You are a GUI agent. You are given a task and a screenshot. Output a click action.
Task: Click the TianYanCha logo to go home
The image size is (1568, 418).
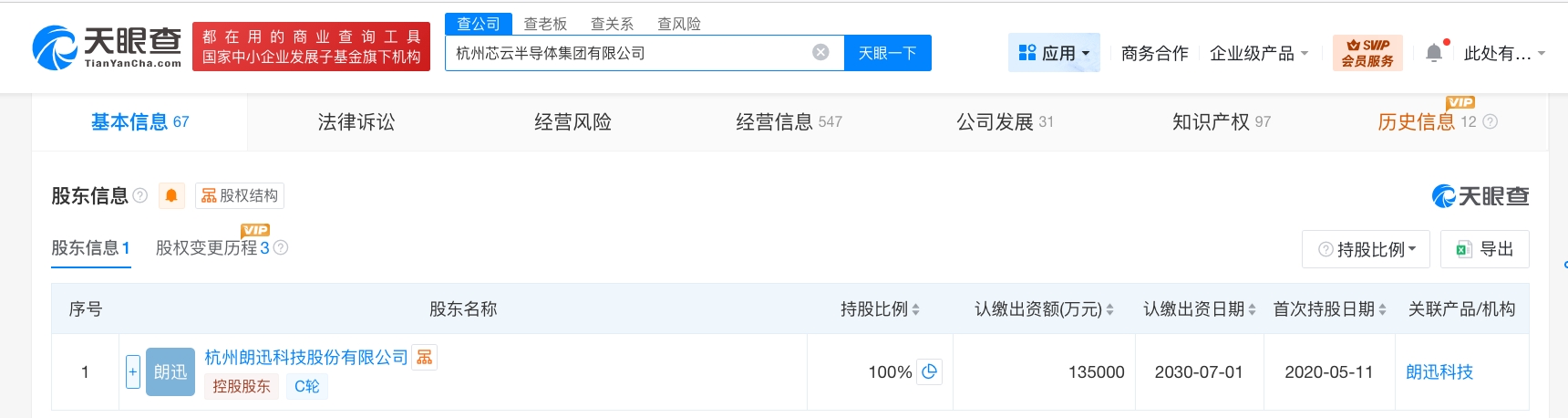107,47
